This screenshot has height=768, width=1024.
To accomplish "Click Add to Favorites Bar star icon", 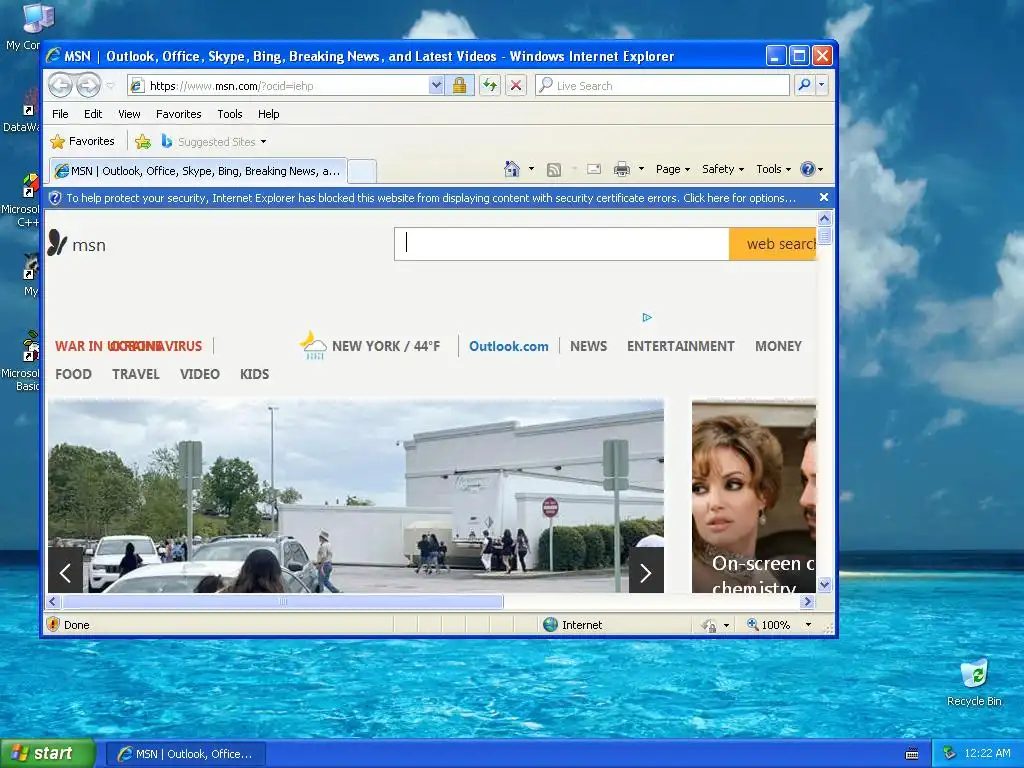I will [x=142, y=141].
